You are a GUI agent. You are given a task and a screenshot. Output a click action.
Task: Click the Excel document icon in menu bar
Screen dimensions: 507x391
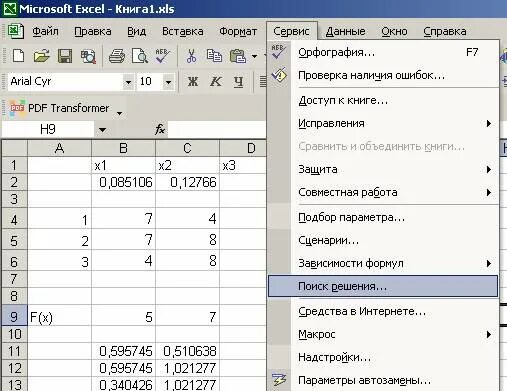[x=15, y=31]
